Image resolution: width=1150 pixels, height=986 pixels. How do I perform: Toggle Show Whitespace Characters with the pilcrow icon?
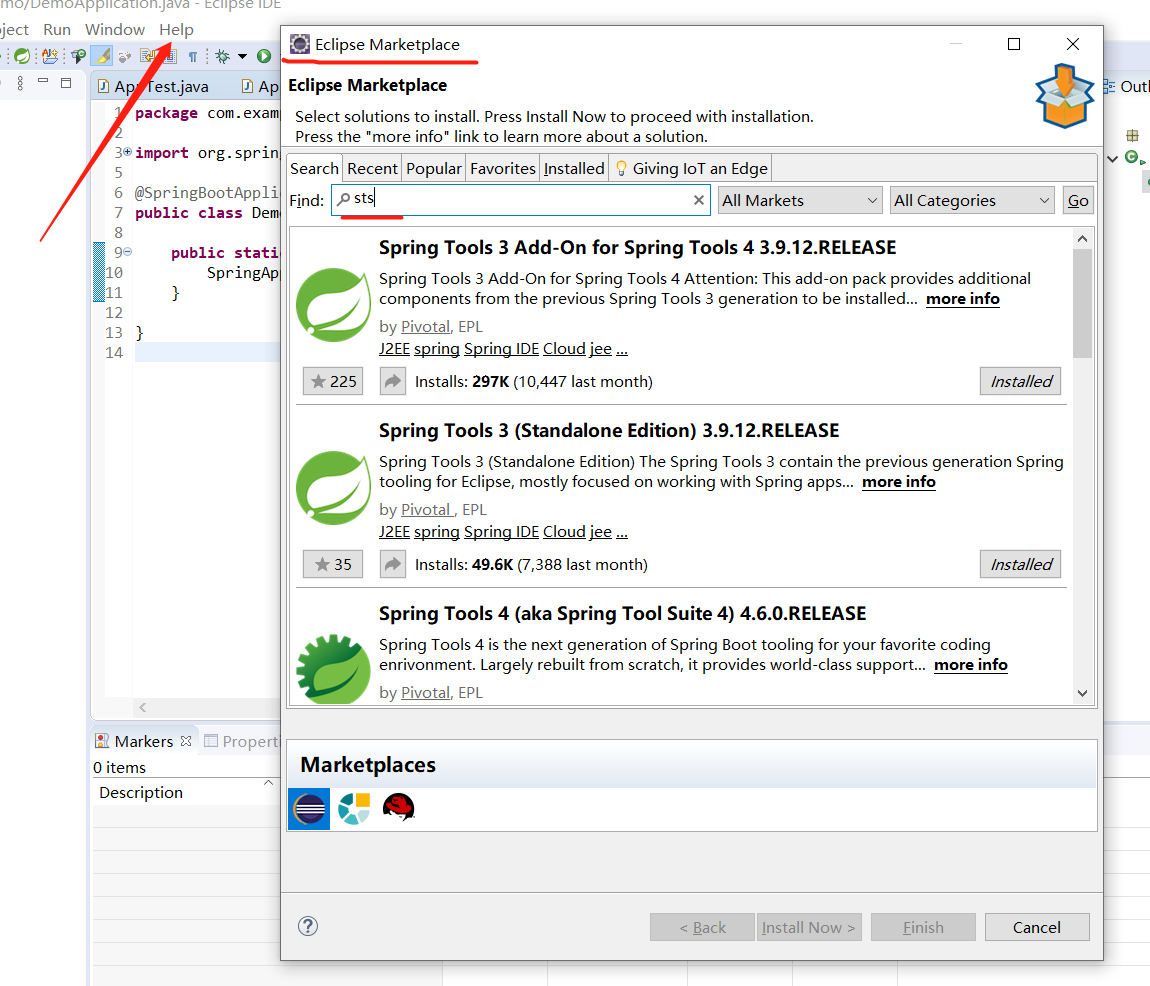(192, 55)
